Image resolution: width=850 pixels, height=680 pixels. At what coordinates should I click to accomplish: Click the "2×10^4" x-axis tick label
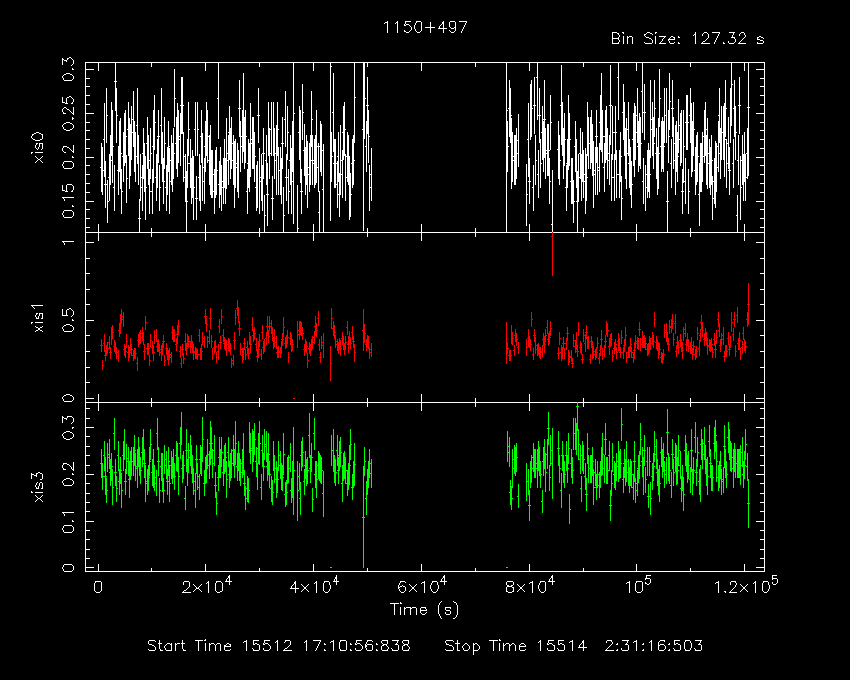[207, 586]
